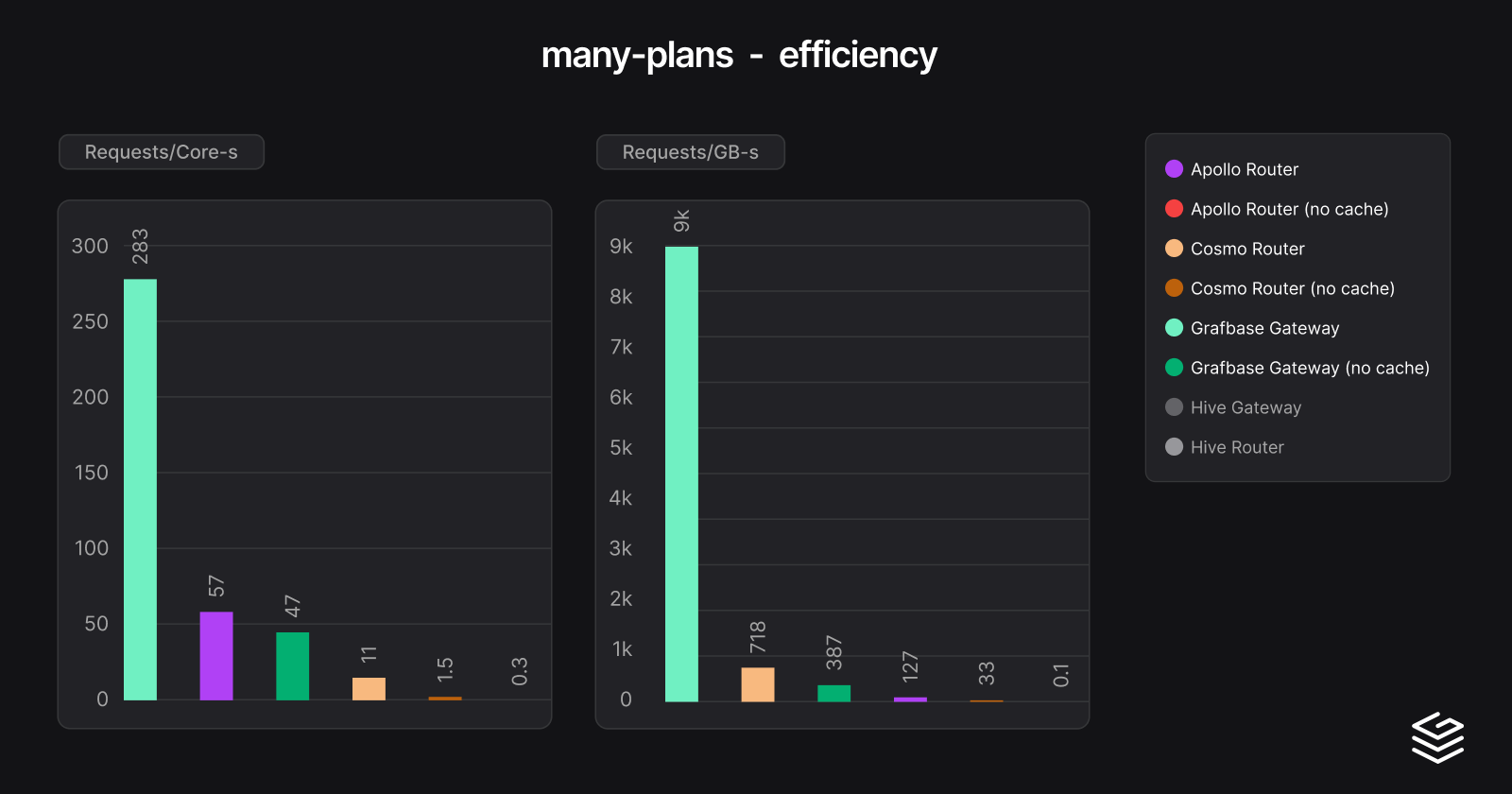Click the Grafbase Gateway legend text
The height and width of the screenshot is (794, 1512).
point(1264,328)
